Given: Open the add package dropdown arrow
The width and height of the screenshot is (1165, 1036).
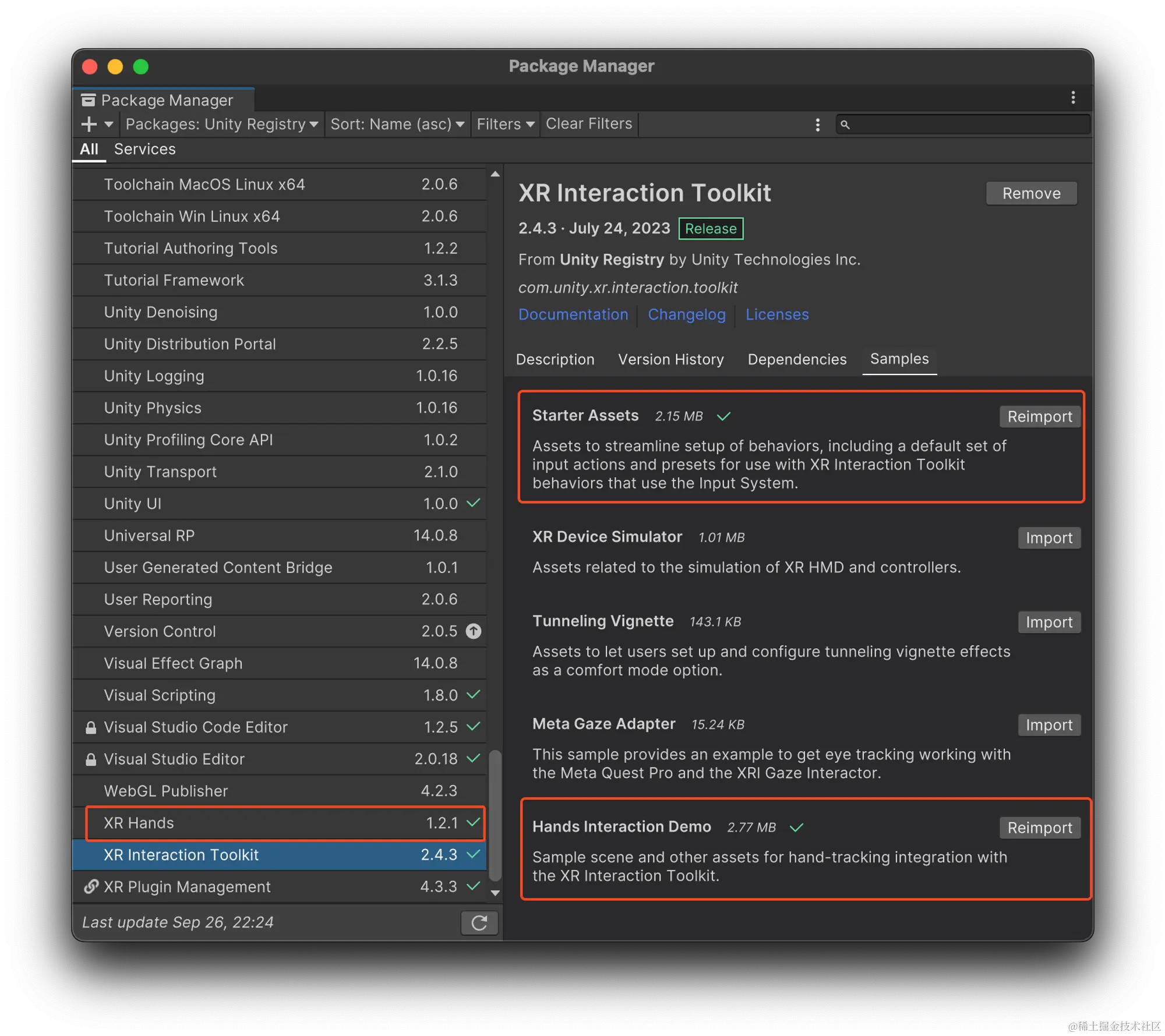Looking at the screenshot, I should [x=109, y=124].
